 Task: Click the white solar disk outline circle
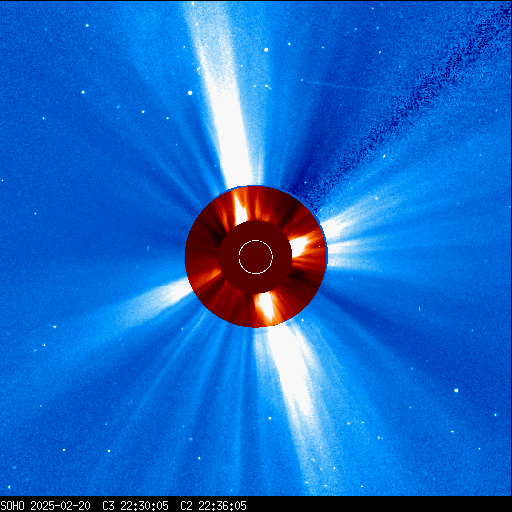coord(256,257)
